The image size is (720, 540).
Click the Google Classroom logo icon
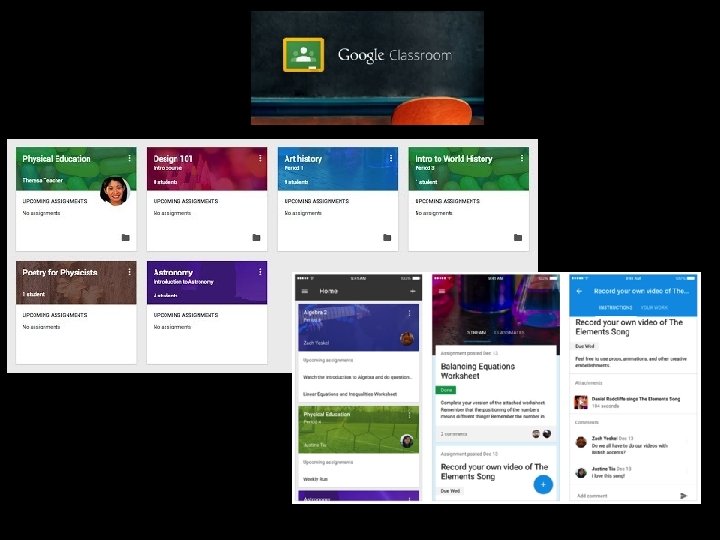point(303,55)
